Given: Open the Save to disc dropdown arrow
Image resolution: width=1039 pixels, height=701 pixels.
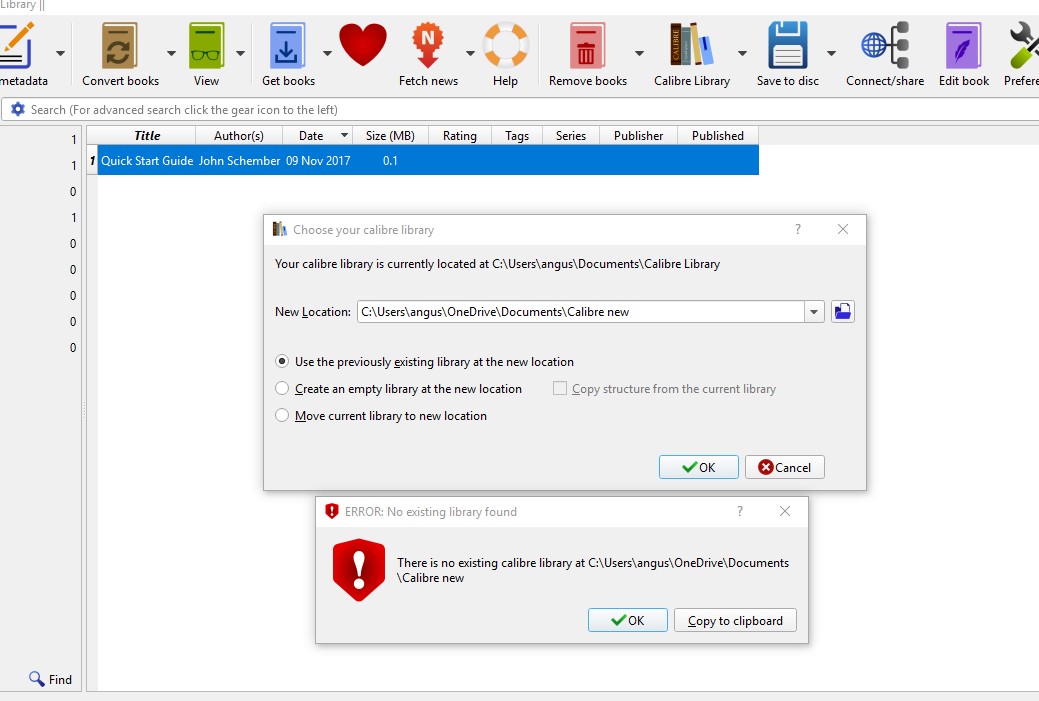Looking at the screenshot, I should pos(831,53).
